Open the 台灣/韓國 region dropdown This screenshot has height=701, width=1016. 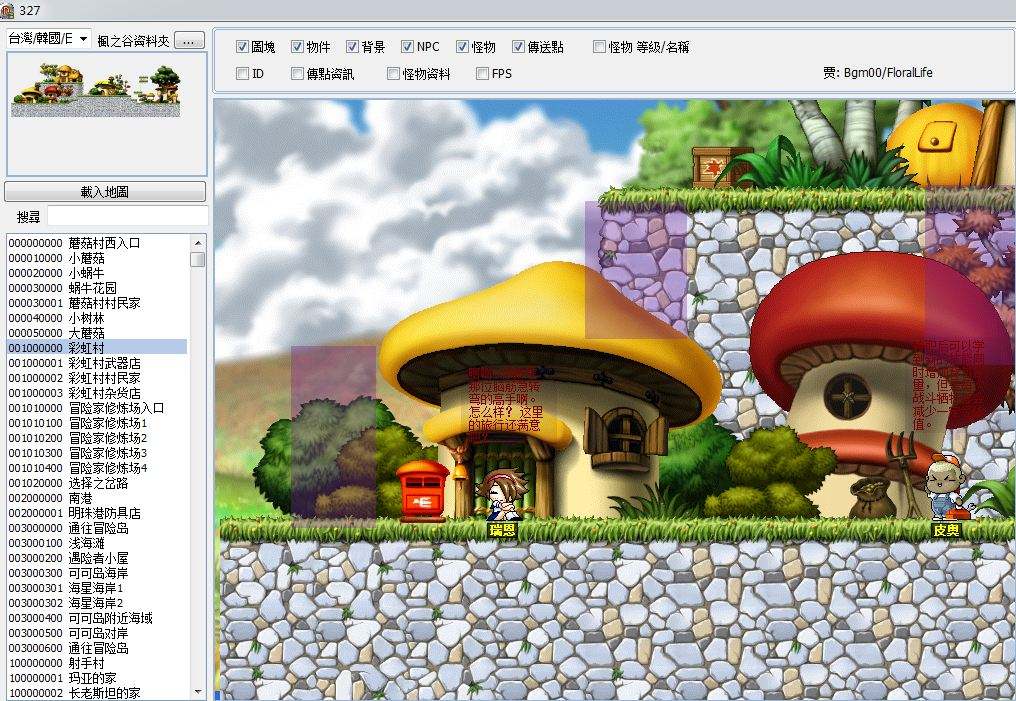[83, 39]
